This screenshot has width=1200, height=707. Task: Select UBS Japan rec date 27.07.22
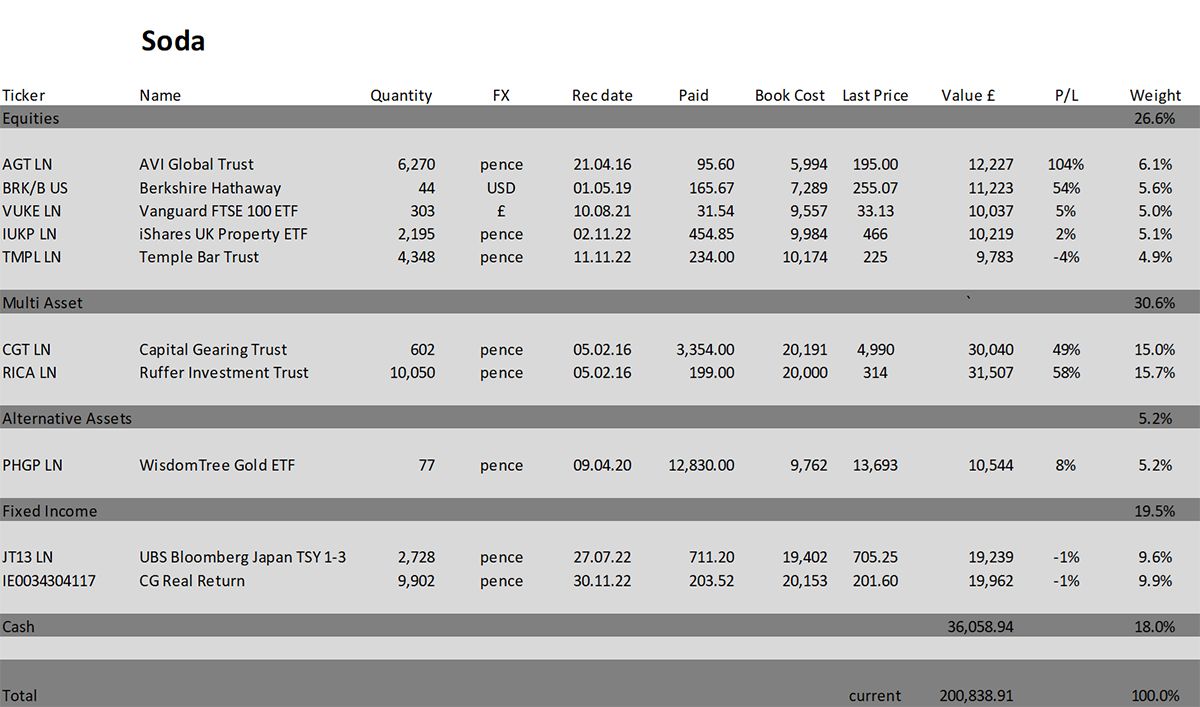[x=602, y=557]
